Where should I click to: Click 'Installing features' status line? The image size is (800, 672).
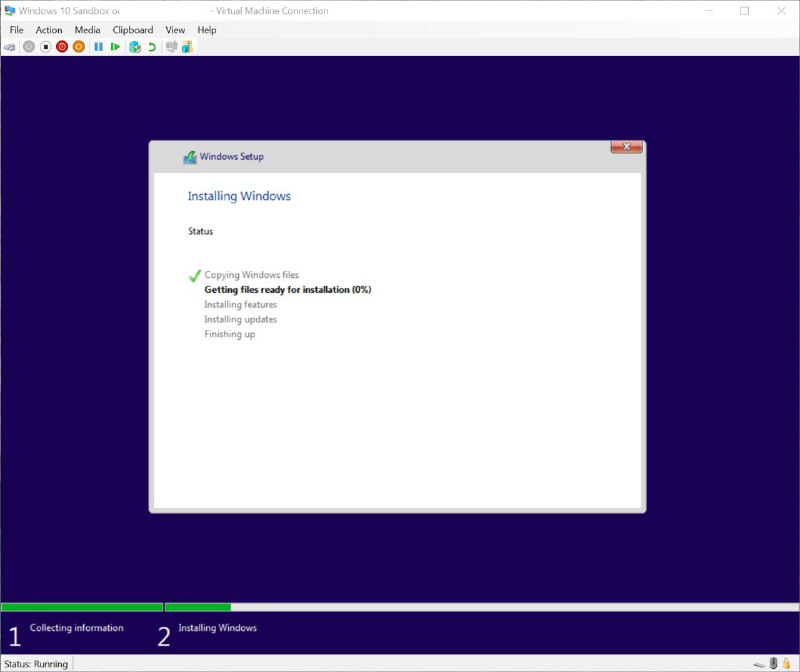[x=240, y=305]
